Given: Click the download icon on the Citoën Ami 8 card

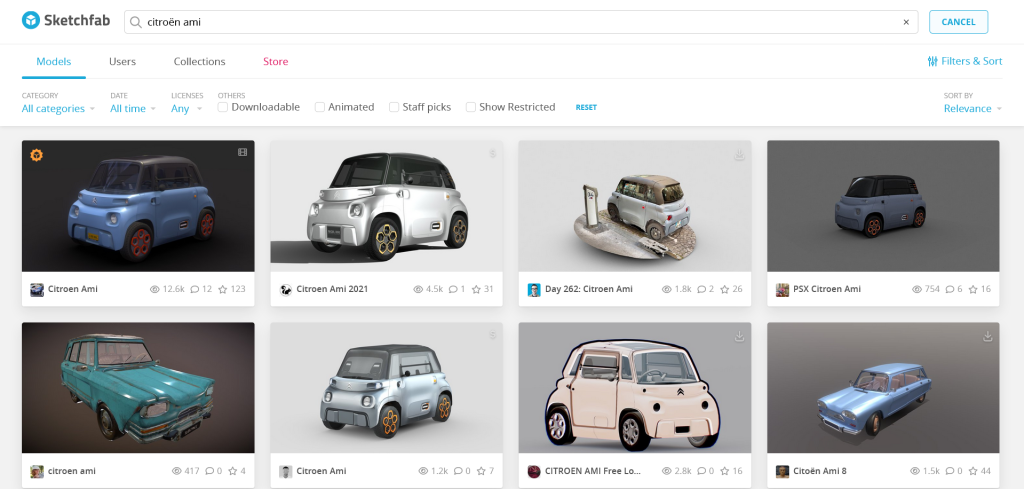Looking at the screenshot, I should pos(987,336).
